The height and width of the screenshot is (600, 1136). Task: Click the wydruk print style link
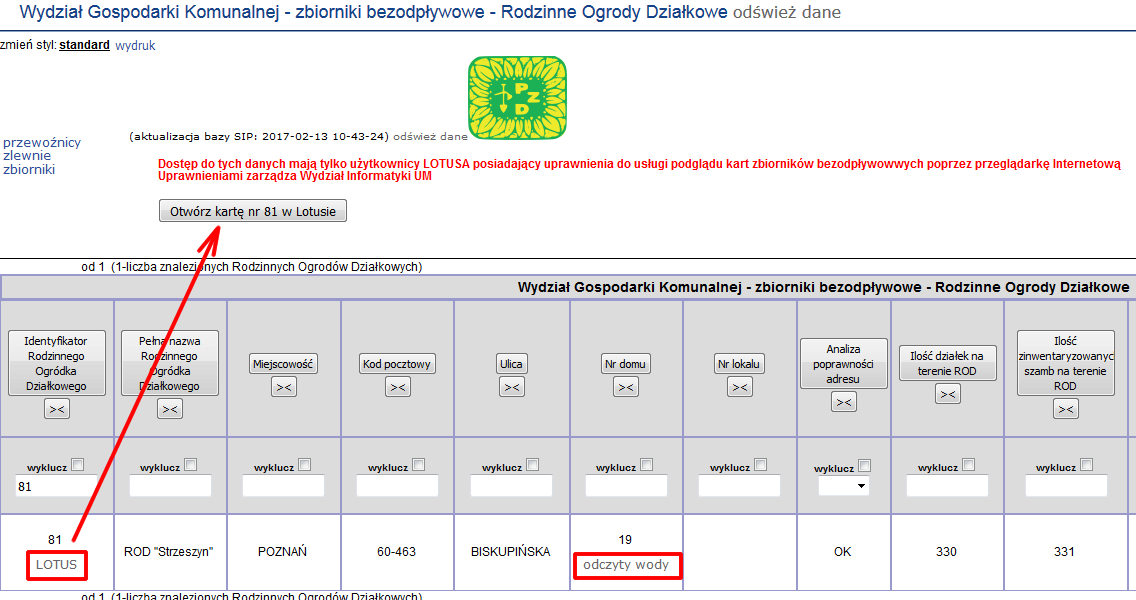click(x=135, y=45)
